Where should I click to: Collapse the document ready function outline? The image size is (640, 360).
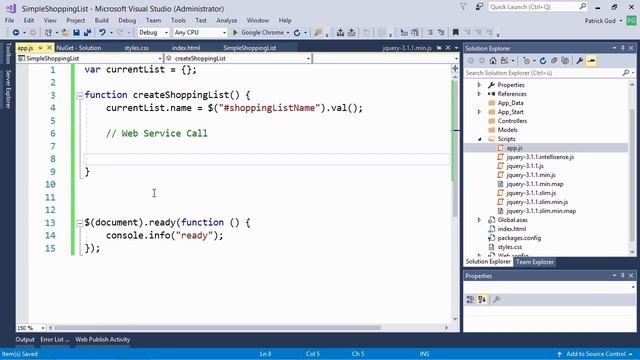point(80,223)
